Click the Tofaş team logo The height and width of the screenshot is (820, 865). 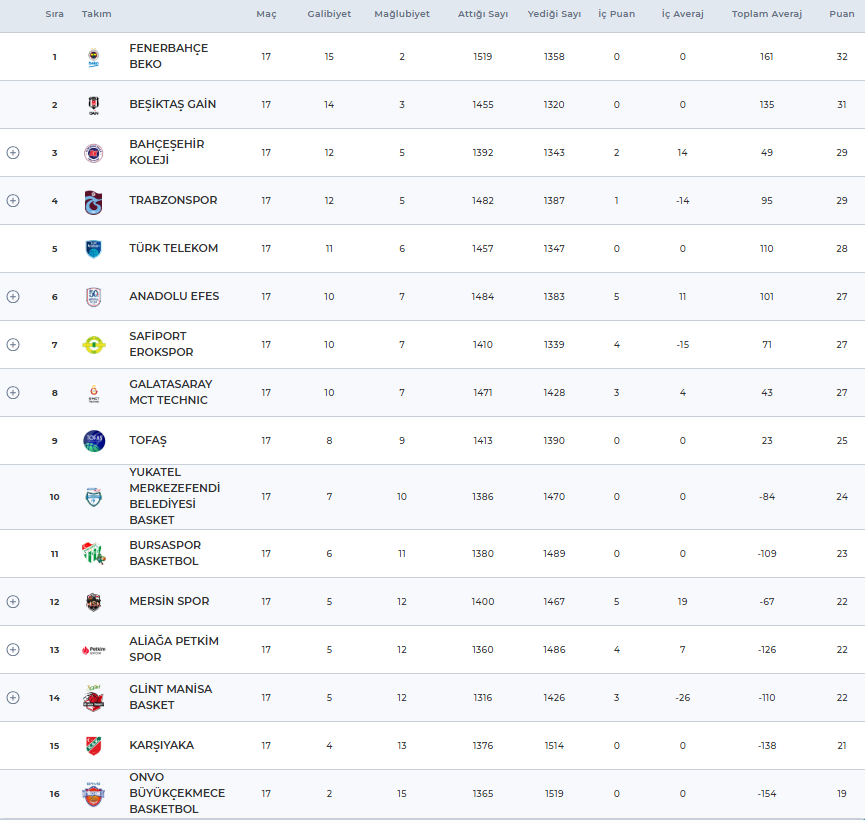(x=93, y=441)
